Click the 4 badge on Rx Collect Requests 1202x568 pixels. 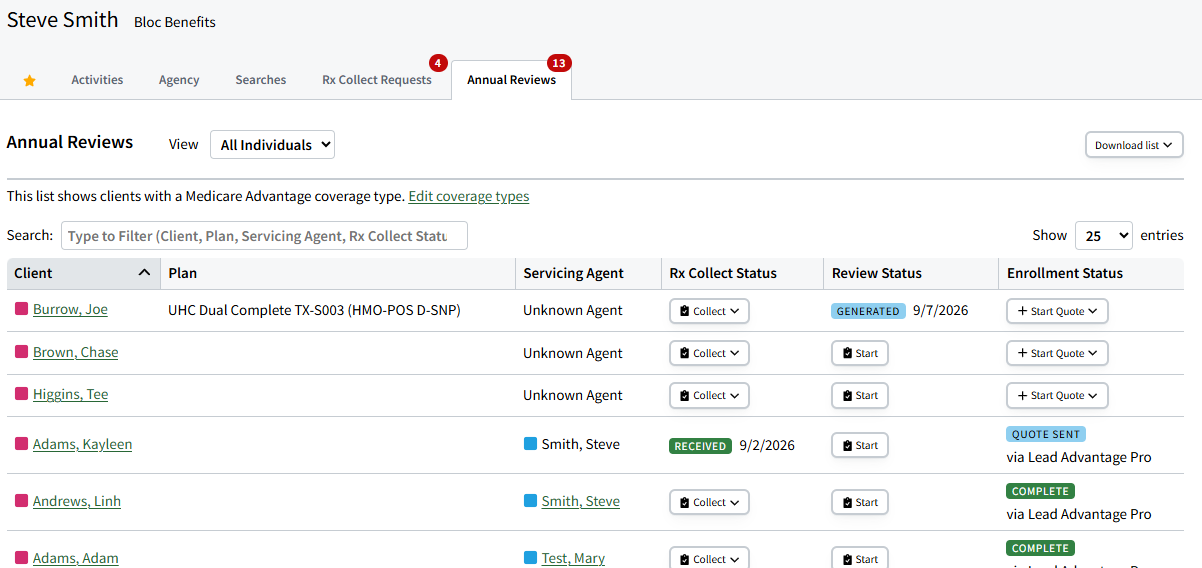pyautogui.click(x=438, y=63)
